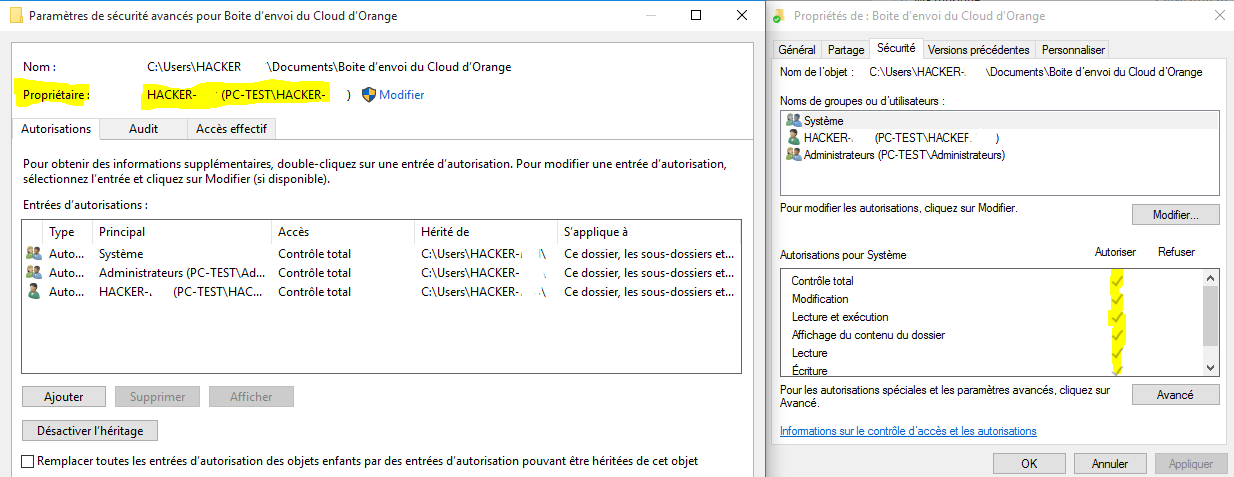The image size is (1234, 477).
Task: Open the Général tab in Properties
Action: [797, 49]
